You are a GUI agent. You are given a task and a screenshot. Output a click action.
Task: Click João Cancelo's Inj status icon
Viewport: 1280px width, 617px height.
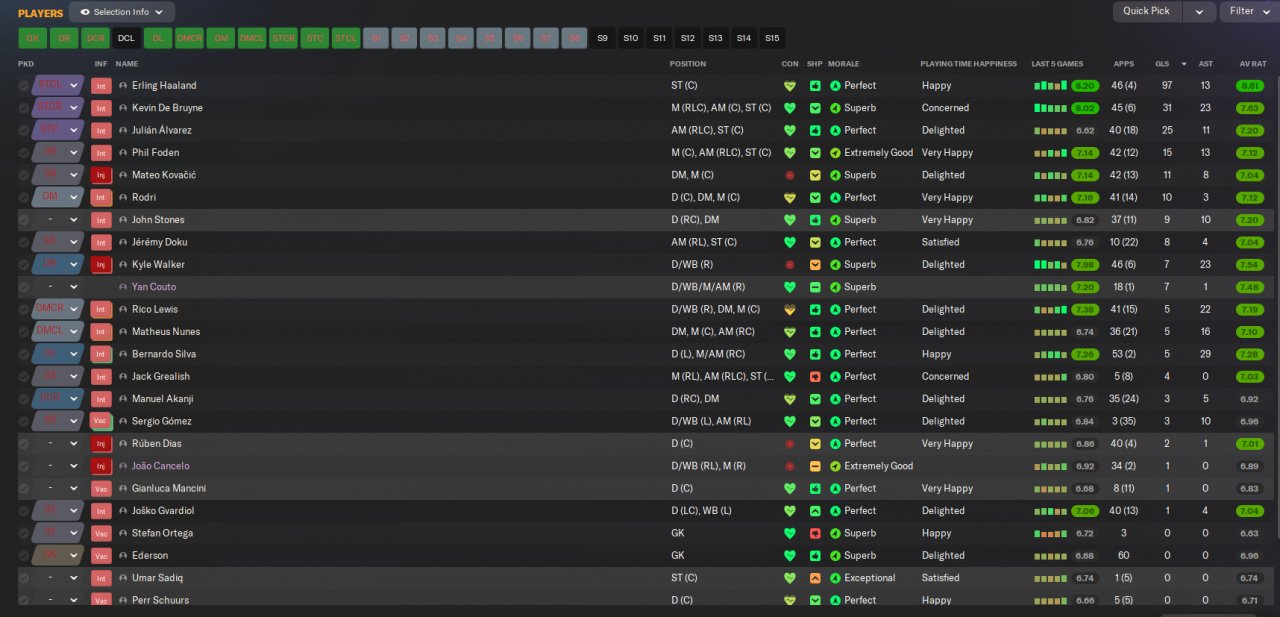(101, 466)
